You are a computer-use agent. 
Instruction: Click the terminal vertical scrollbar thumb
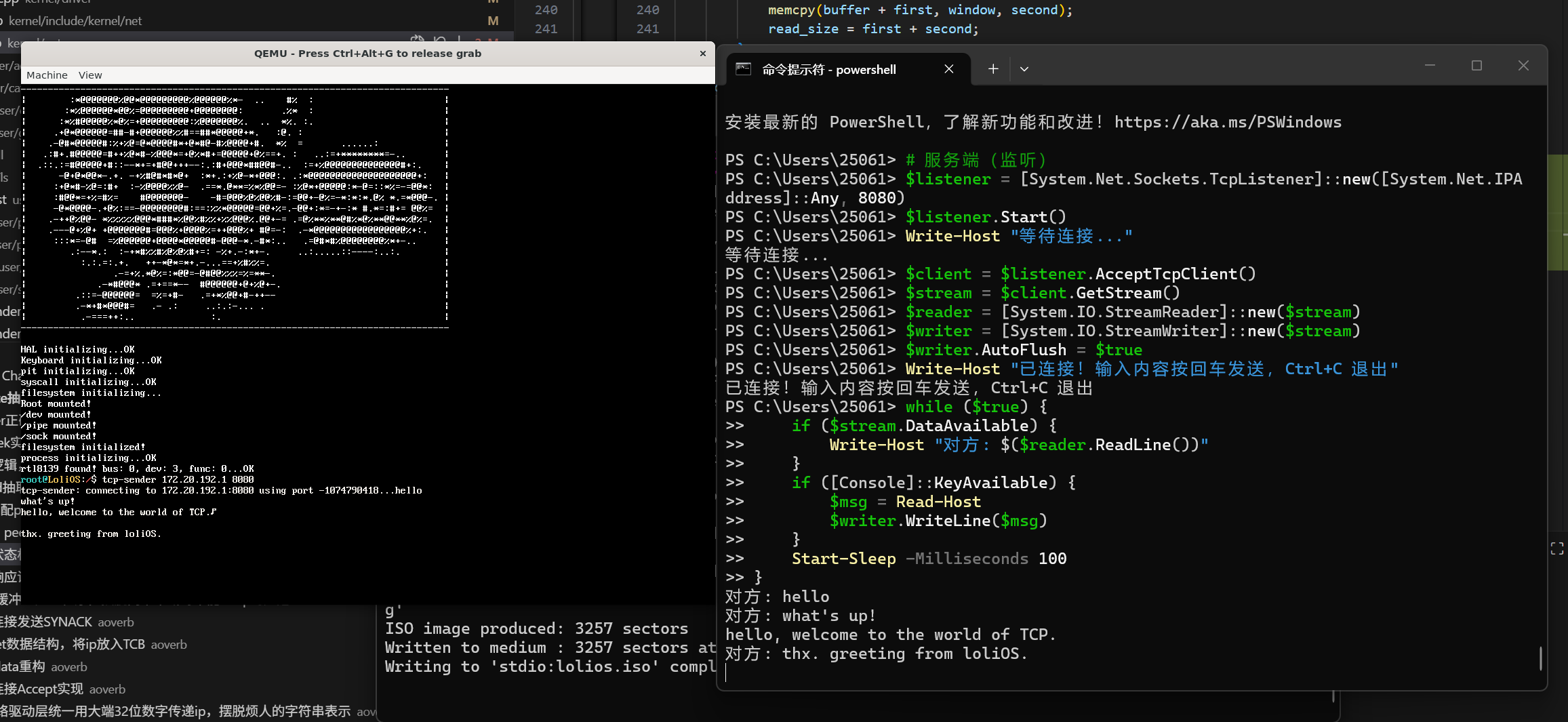1540,658
